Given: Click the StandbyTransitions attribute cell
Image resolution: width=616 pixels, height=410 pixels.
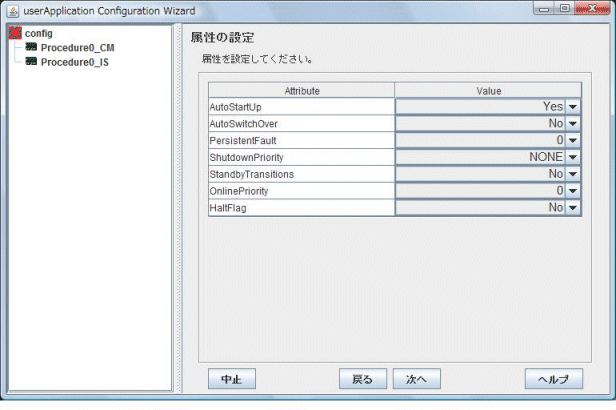Looking at the screenshot, I should 301,174.
